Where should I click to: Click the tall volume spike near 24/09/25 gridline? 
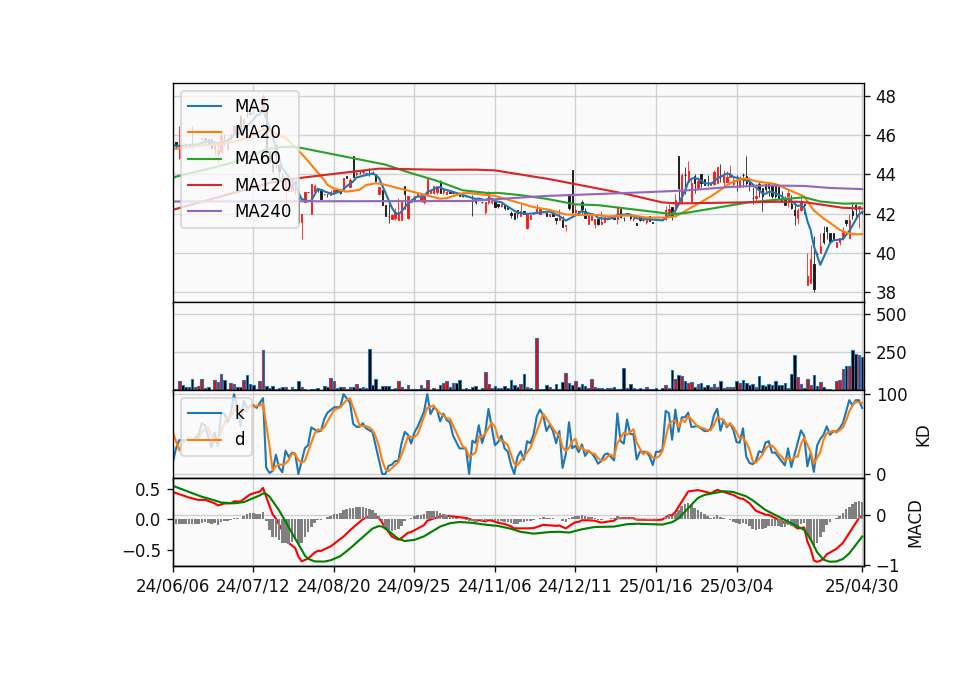370,370
